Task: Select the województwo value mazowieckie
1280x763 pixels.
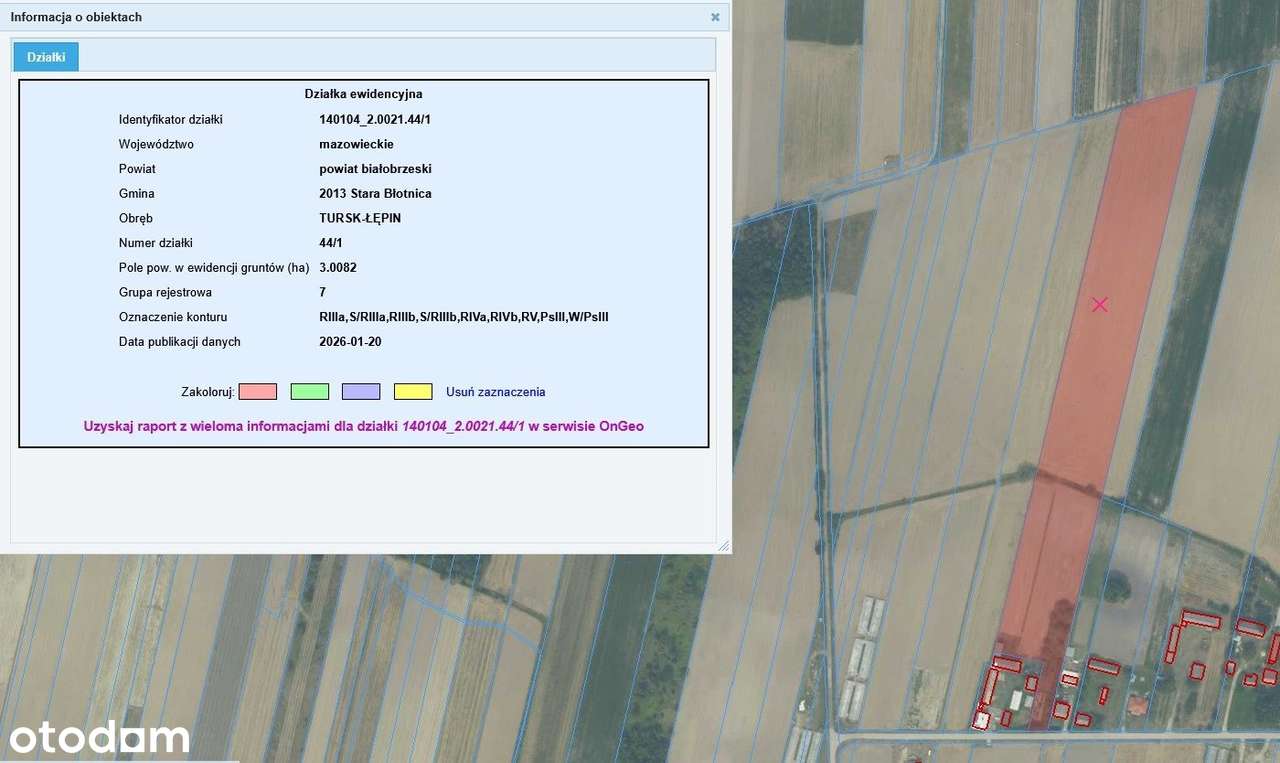Action: coord(356,144)
